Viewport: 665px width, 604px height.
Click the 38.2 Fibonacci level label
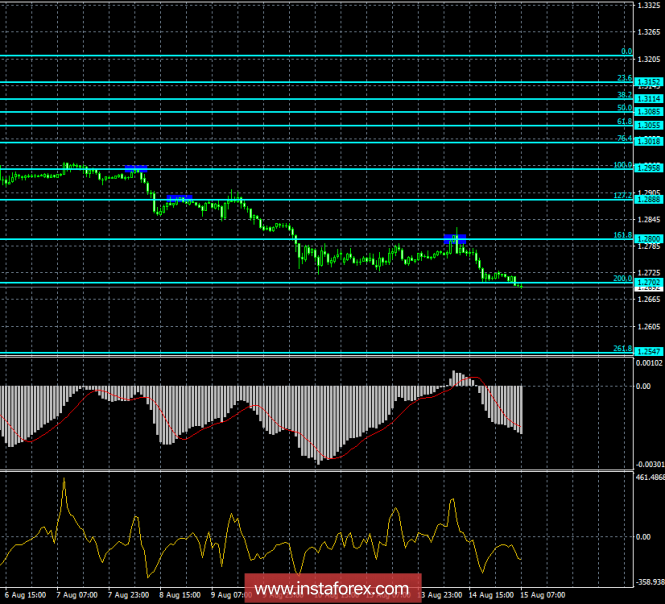pyautogui.click(x=623, y=94)
